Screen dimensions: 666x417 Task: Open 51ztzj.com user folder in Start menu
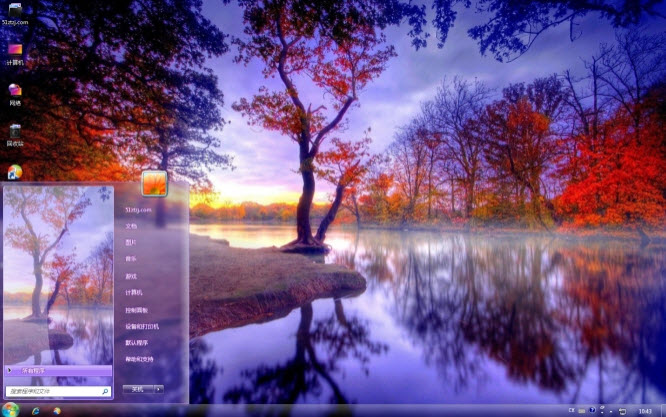click(x=138, y=210)
